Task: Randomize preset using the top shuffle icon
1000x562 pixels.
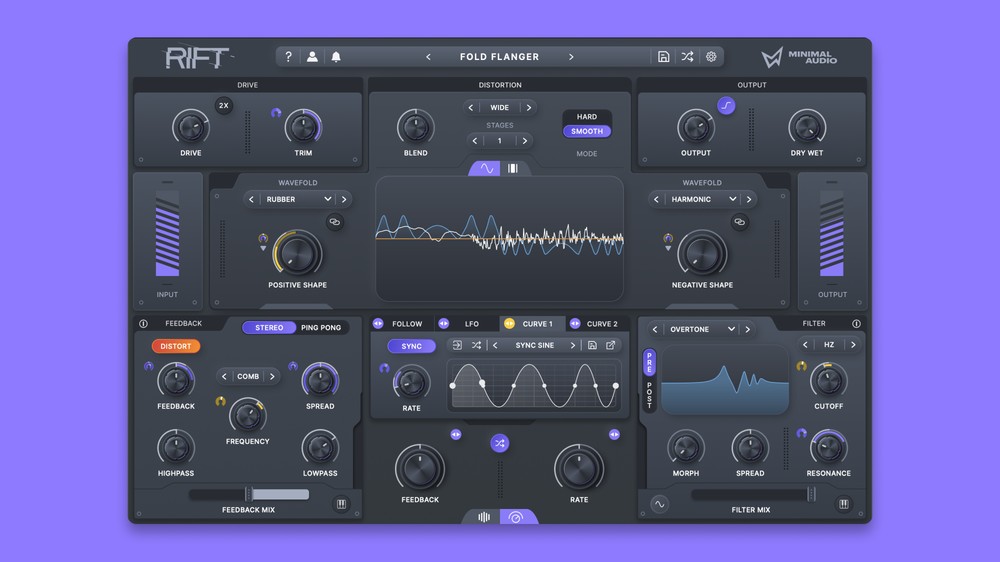Action: (x=687, y=57)
